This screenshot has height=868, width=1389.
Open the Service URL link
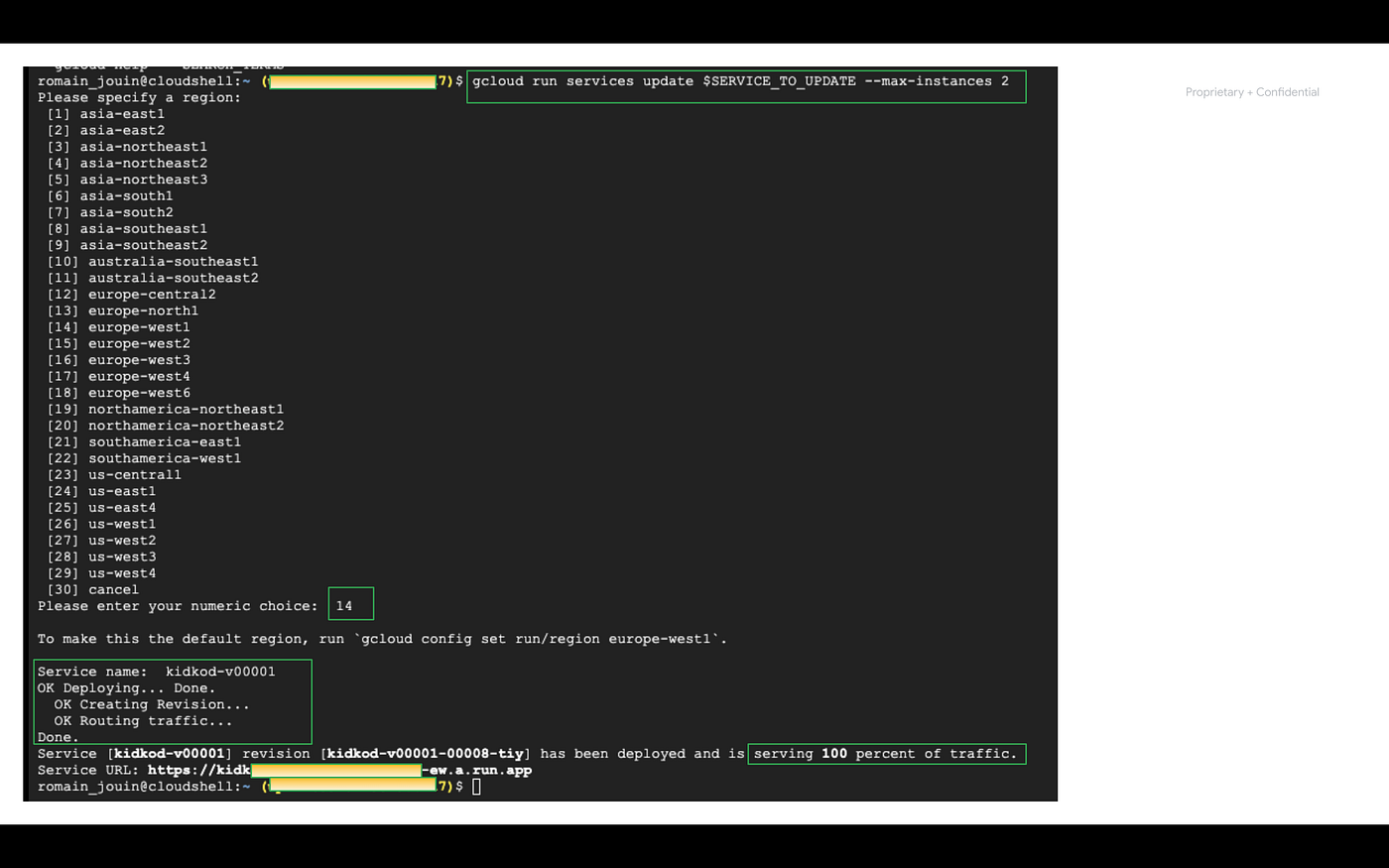[340, 770]
